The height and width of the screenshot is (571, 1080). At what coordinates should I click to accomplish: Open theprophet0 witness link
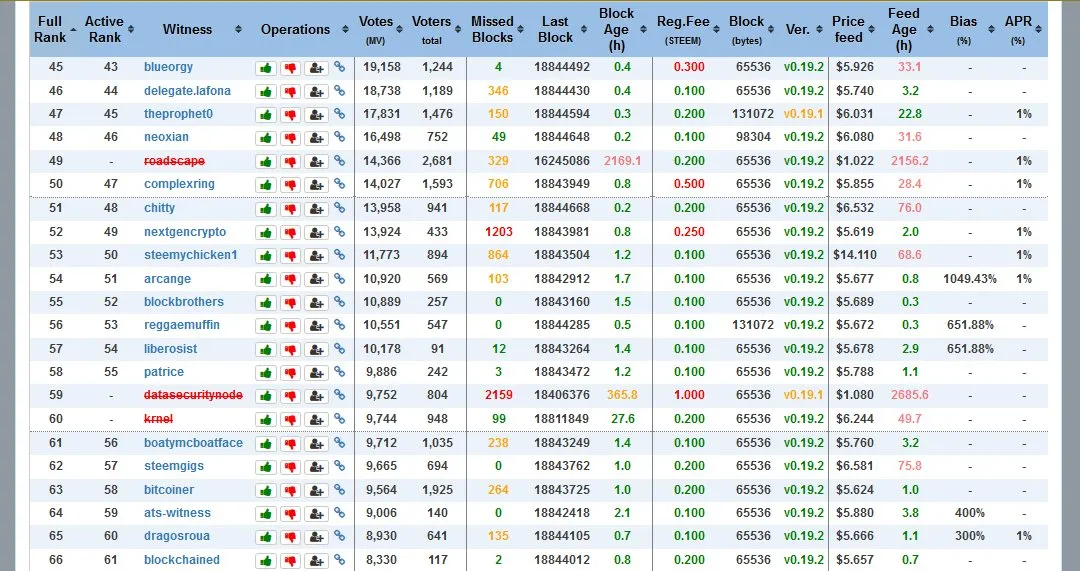[178, 114]
